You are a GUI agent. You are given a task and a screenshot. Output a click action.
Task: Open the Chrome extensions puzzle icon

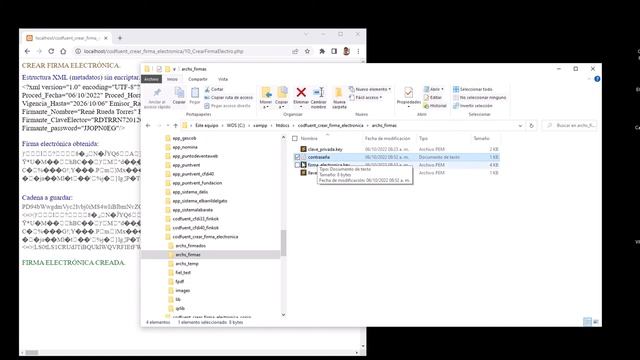(322, 51)
